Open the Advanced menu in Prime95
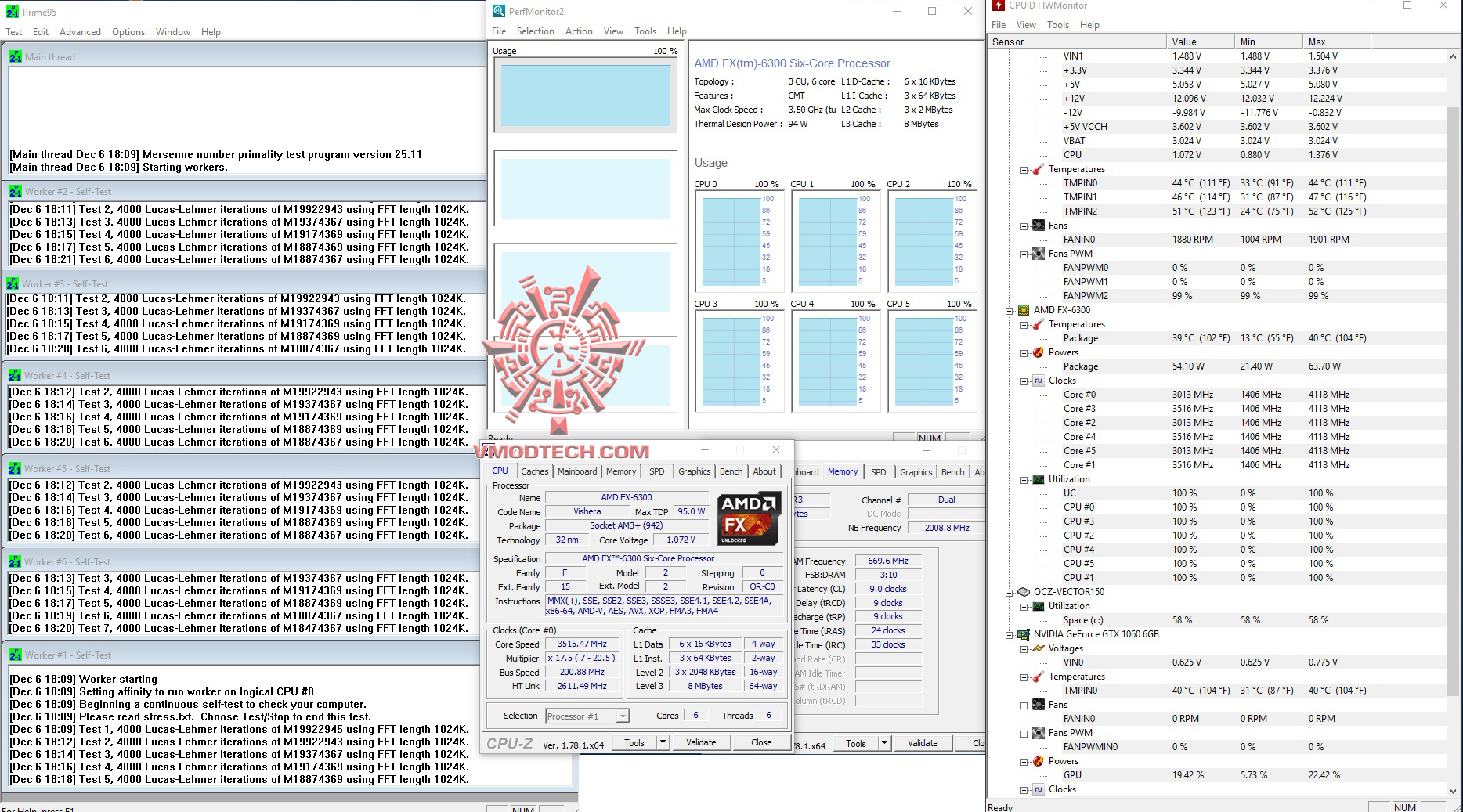The height and width of the screenshot is (812, 1463). (80, 32)
